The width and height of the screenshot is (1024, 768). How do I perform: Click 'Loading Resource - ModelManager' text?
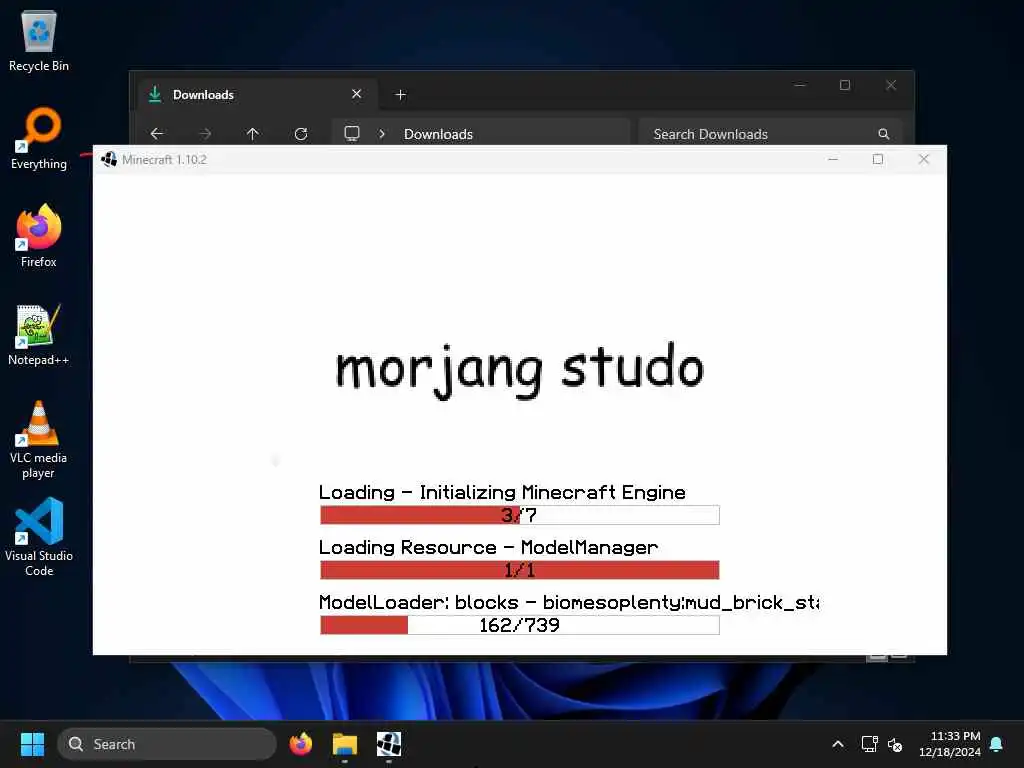coord(488,547)
